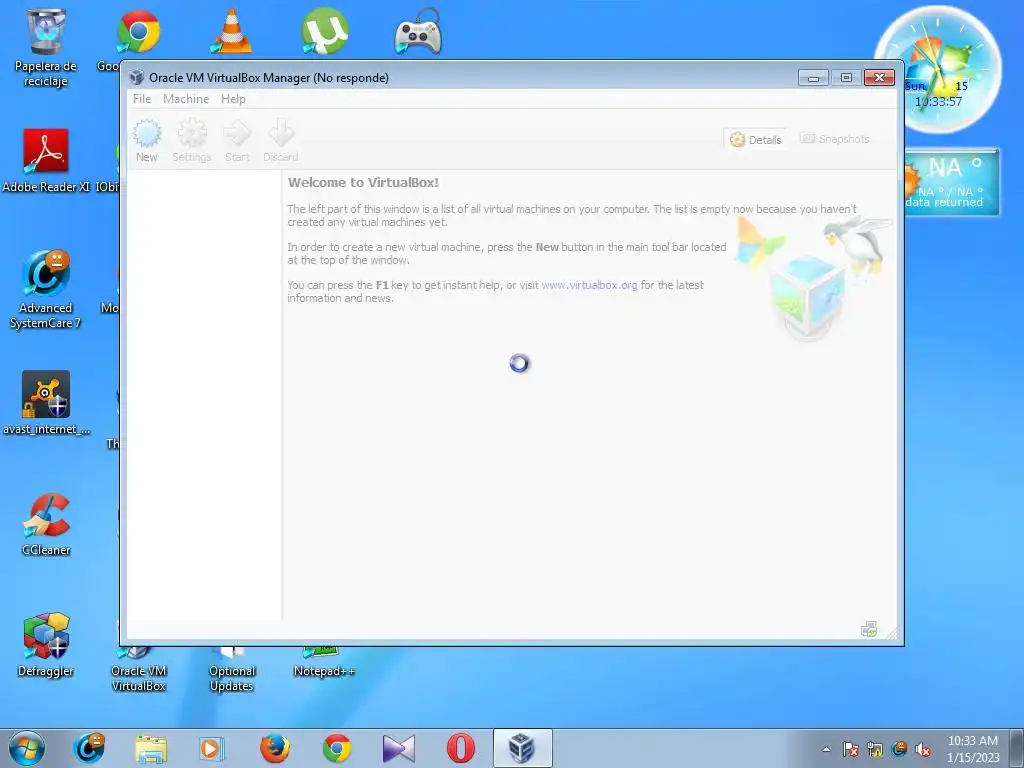Click the Show desktop button at taskbar end
This screenshot has height=768, width=1024.
pos(1017,748)
